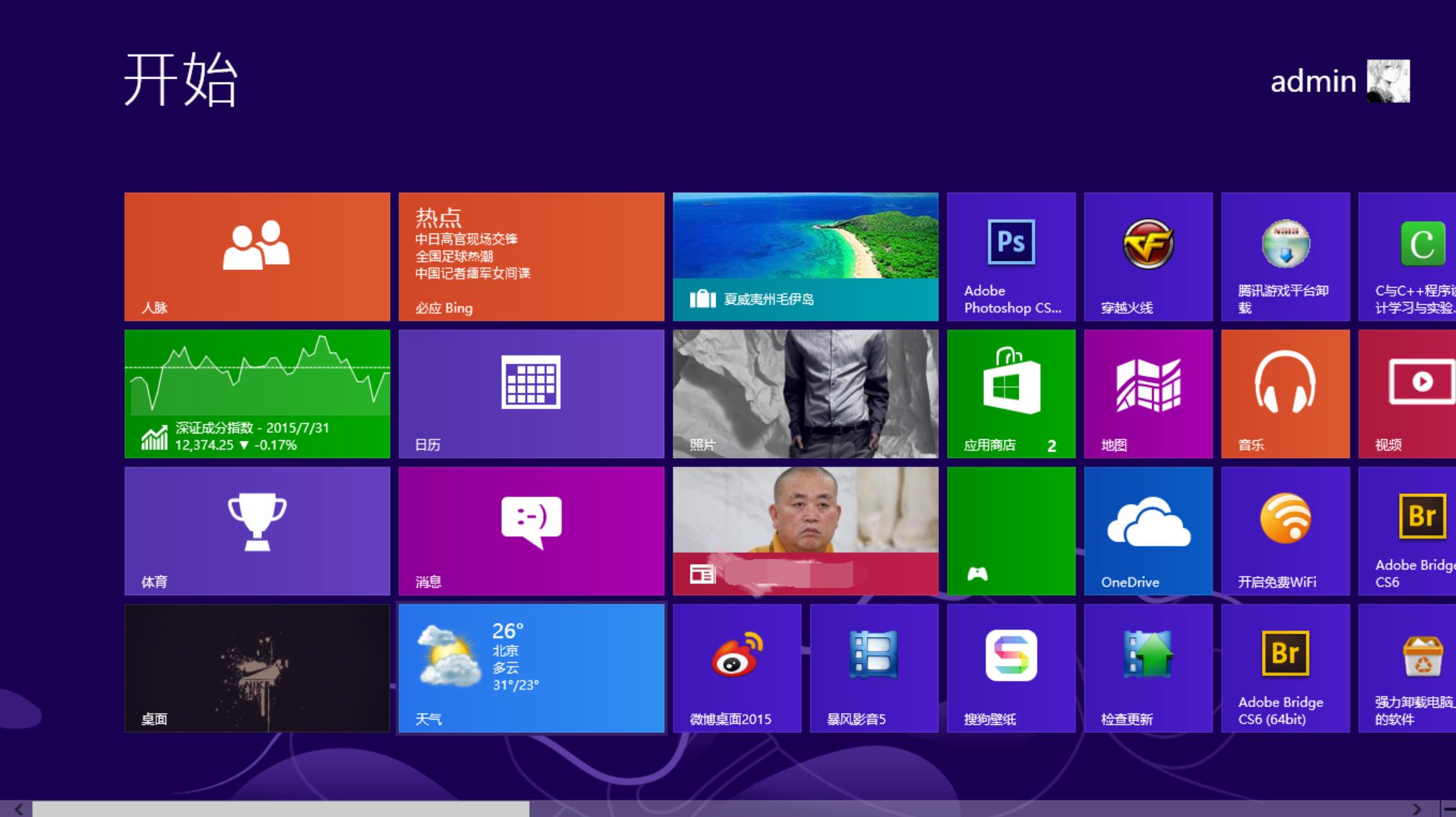Open the 应用商店 Store tile

point(1011,394)
